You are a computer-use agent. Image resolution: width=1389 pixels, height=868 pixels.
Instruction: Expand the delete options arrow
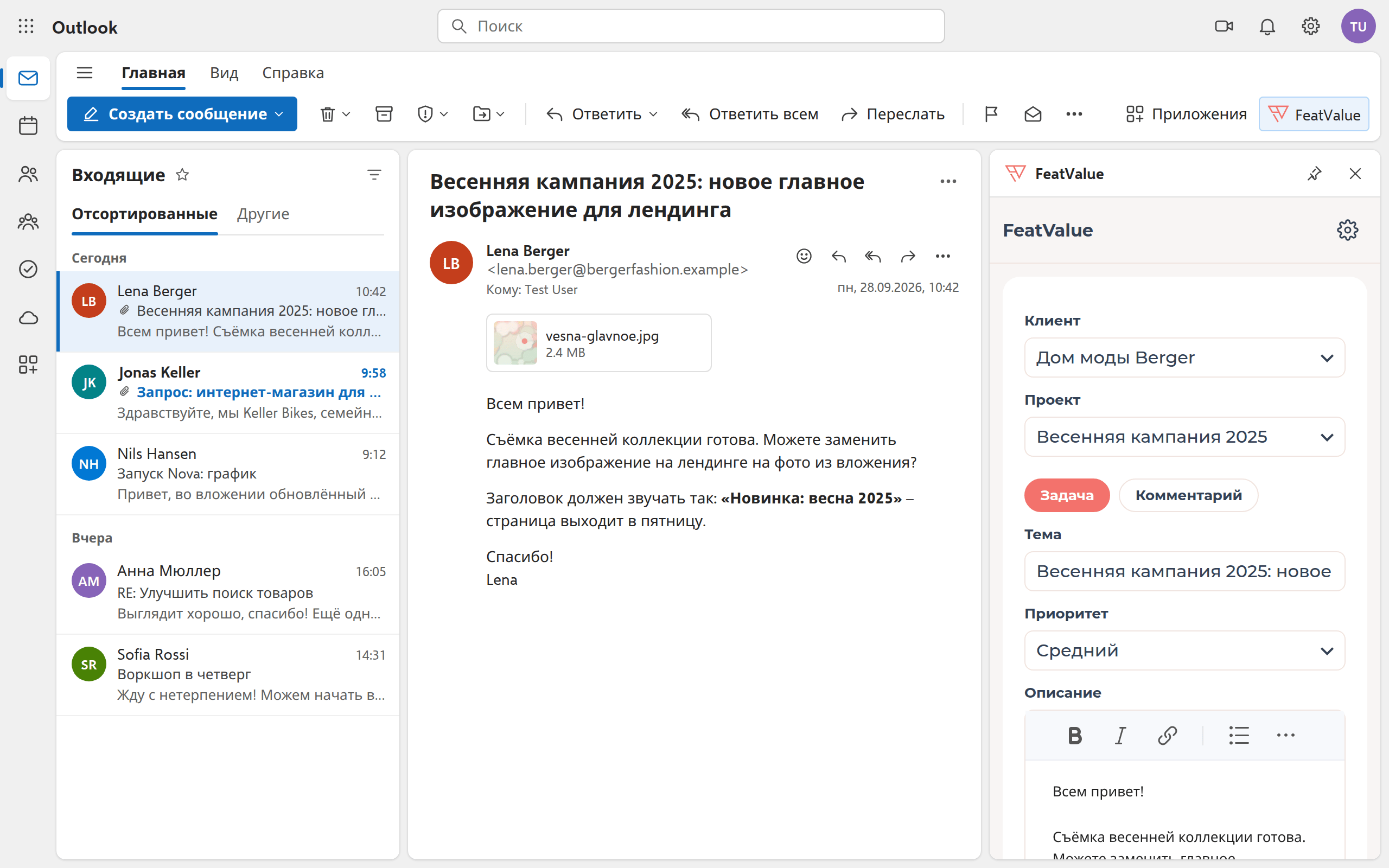pyautogui.click(x=346, y=114)
